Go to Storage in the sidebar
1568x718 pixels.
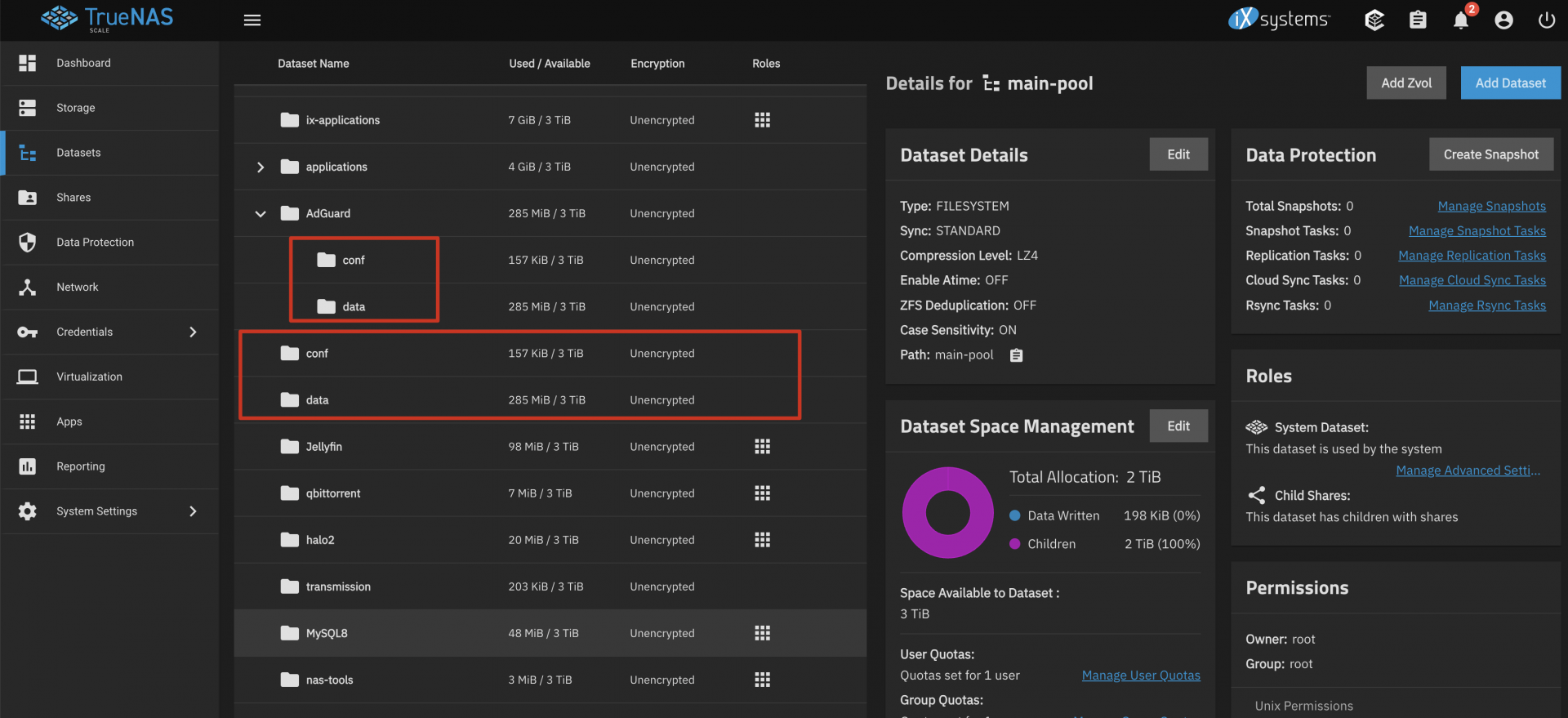coord(109,108)
